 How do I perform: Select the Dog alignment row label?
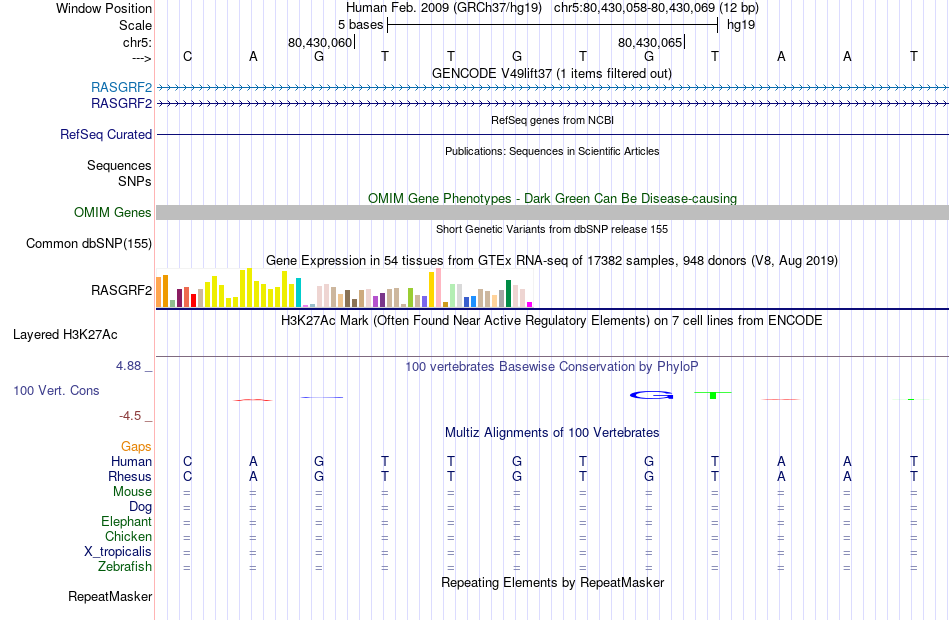pyautogui.click(x=140, y=507)
